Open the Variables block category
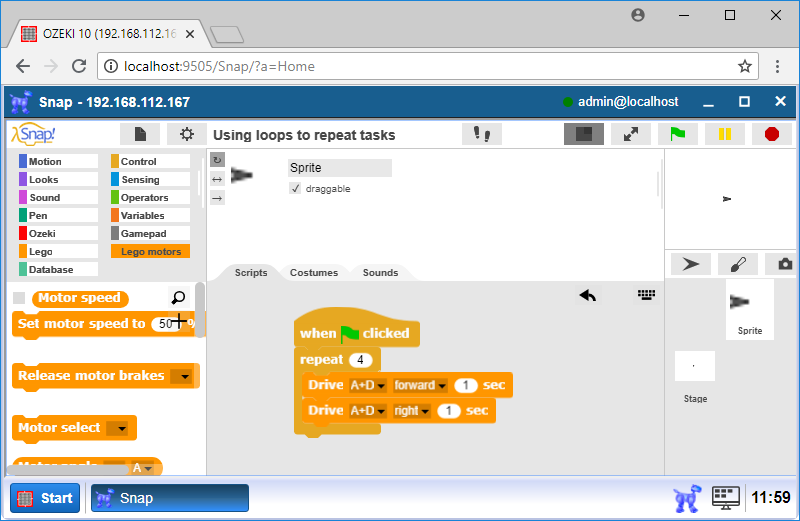This screenshot has width=800, height=521. click(x=151, y=215)
